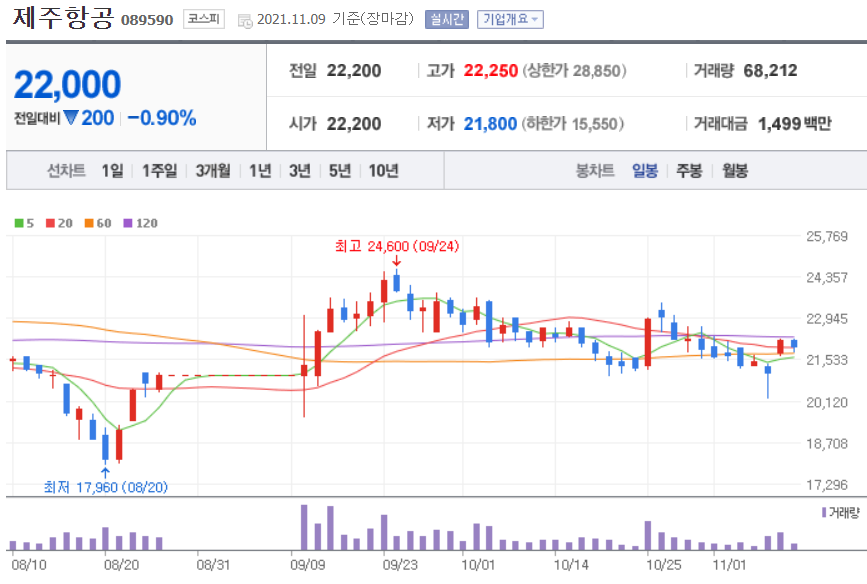Select the 3년 line chart tab
867x584 pixels.
click(300, 171)
